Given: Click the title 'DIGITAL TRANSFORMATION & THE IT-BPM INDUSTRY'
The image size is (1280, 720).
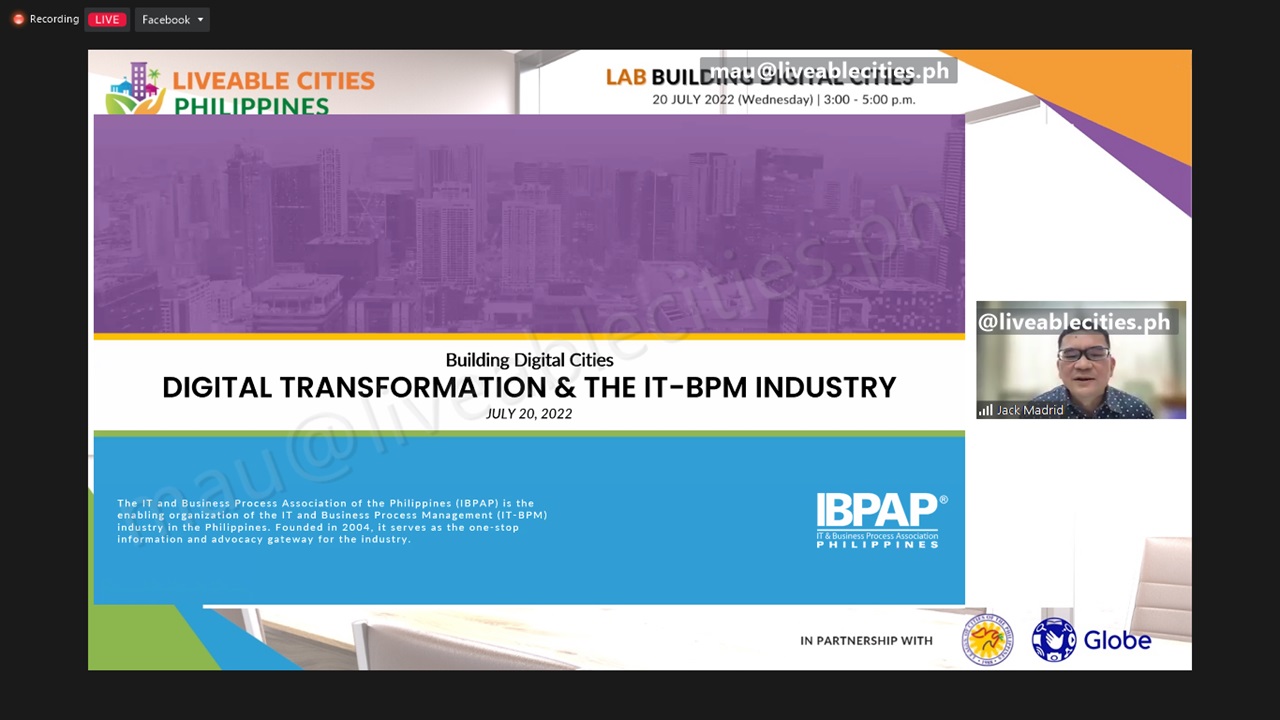Looking at the screenshot, I should pos(529,387).
